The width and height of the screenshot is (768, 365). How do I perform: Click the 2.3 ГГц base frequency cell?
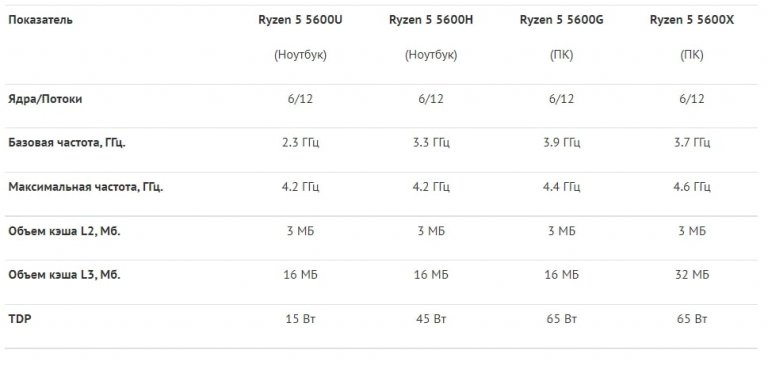[301, 143]
